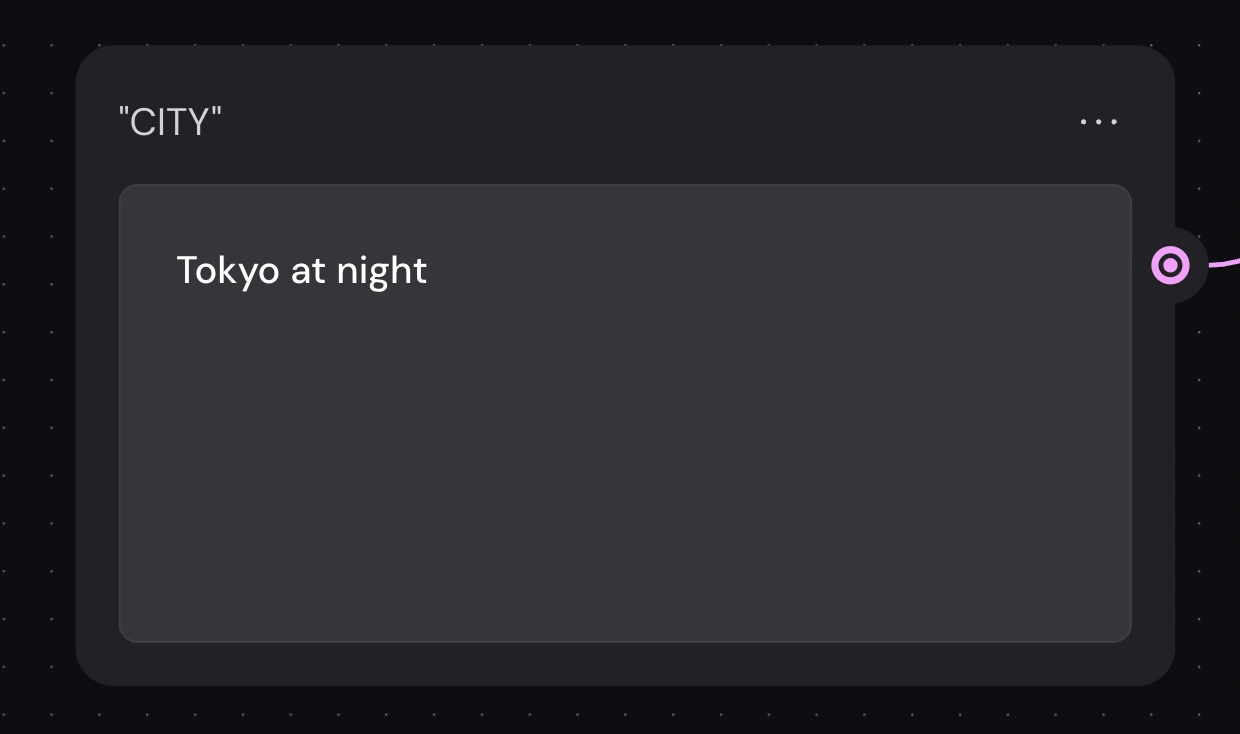Select the "CITY" node title
The height and width of the screenshot is (734, 1240).
(170, 122)
